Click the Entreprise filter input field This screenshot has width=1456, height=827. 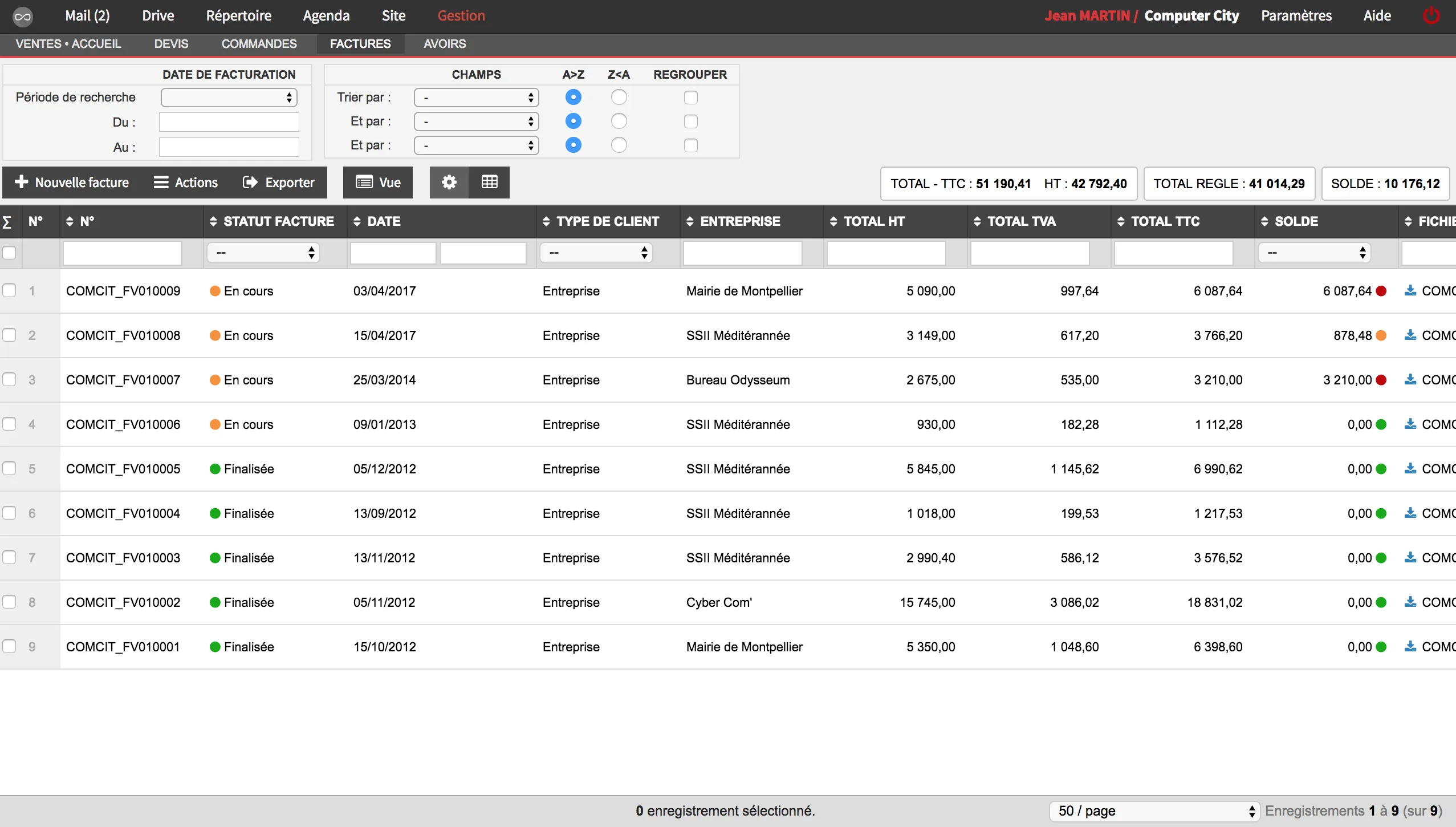[743, 253]
